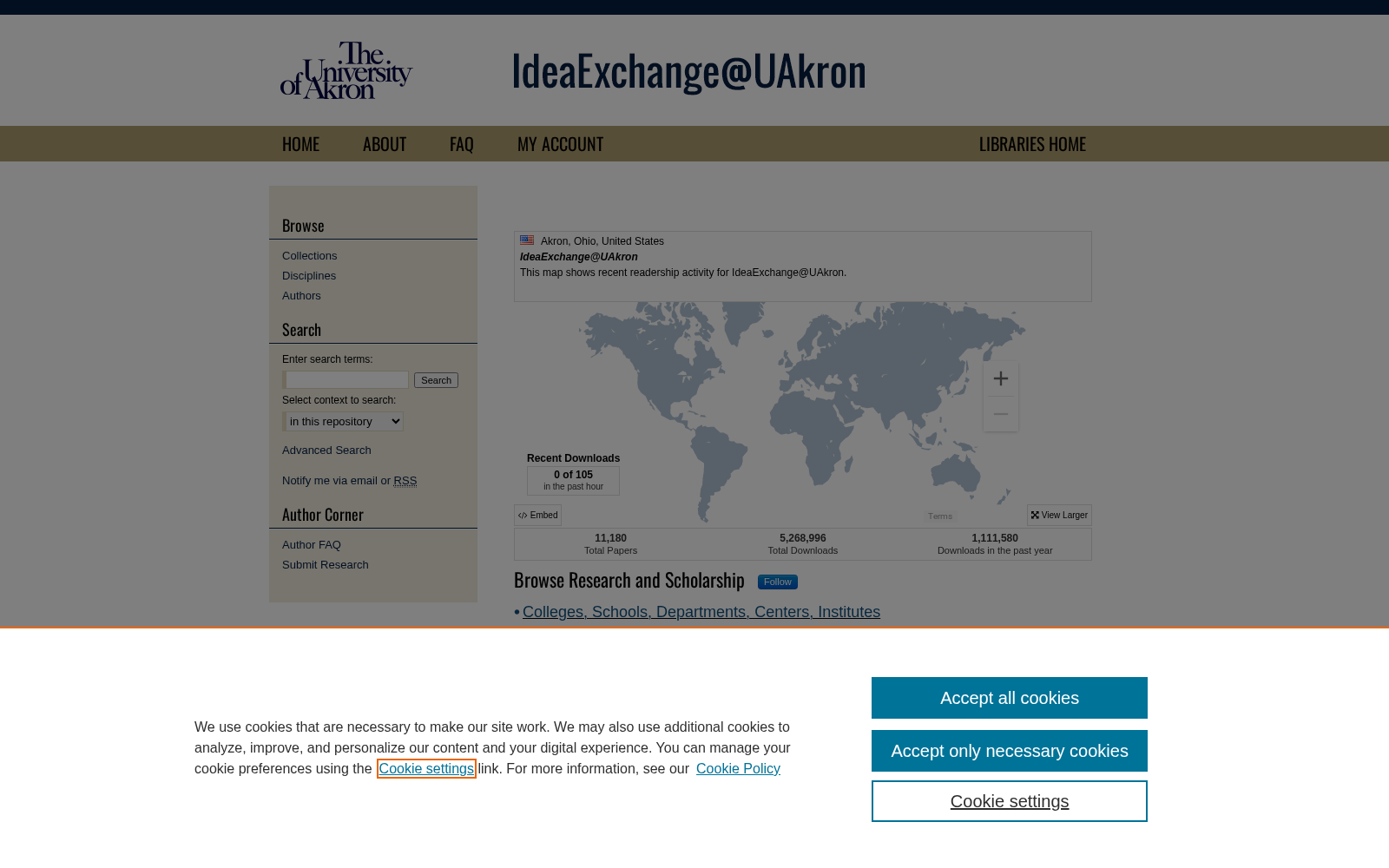Click the University of Akron logo
1389x868 pixels.
click(346, 70)
